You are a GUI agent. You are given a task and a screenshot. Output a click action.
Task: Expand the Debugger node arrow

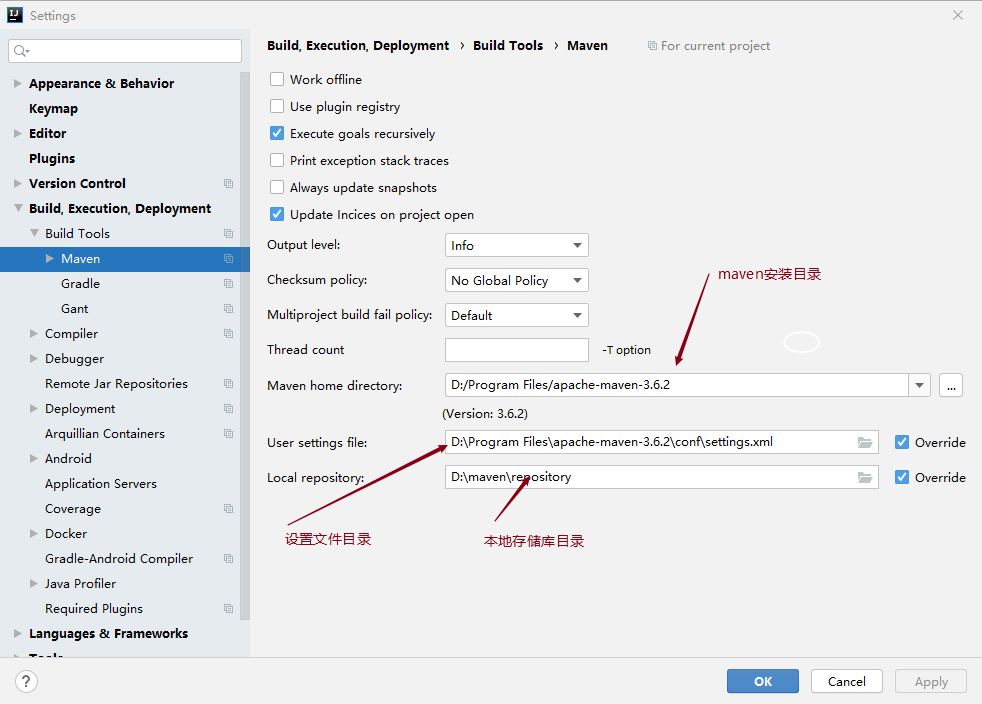pyautogui.click(x=34, y=359)
